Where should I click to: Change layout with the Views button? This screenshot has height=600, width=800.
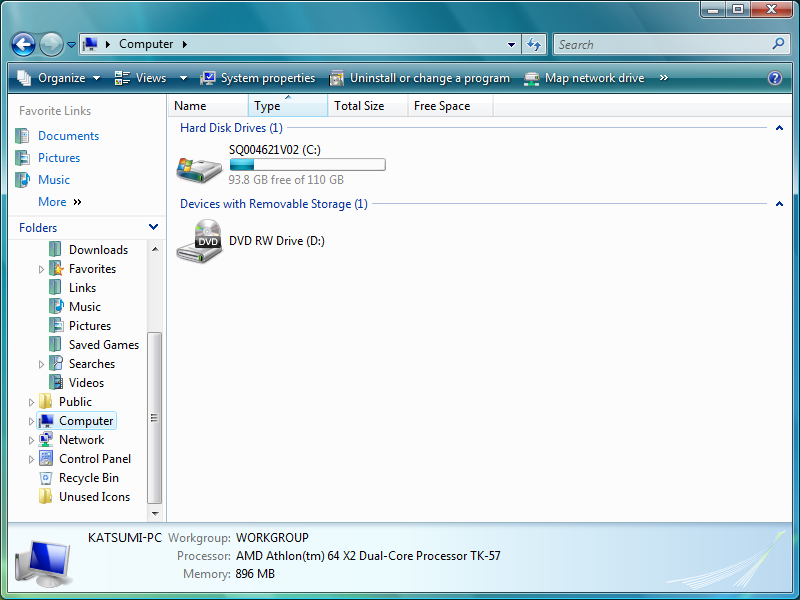coord(141,78)
